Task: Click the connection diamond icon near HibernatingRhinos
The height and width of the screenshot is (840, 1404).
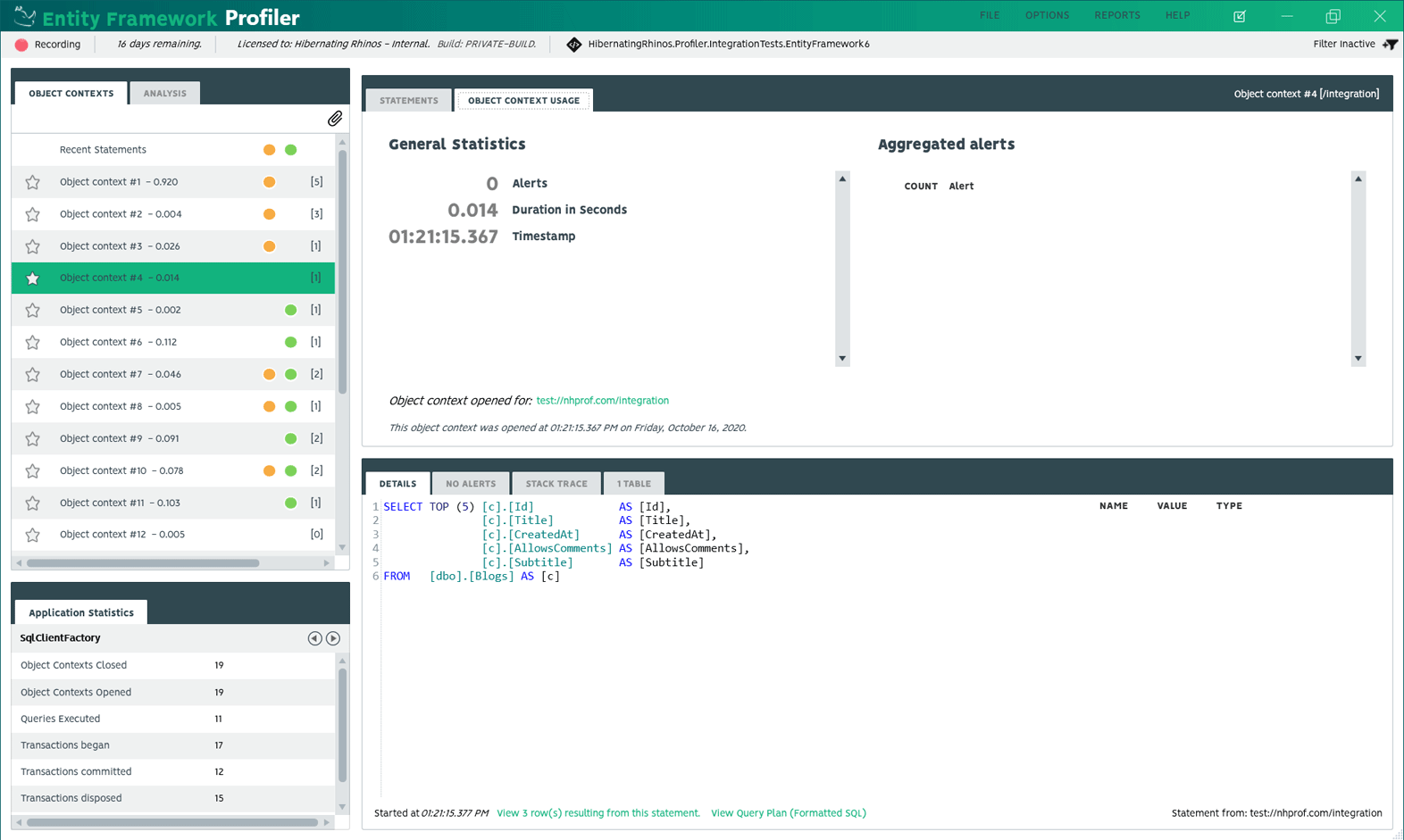Action: [x=574, y=45]
